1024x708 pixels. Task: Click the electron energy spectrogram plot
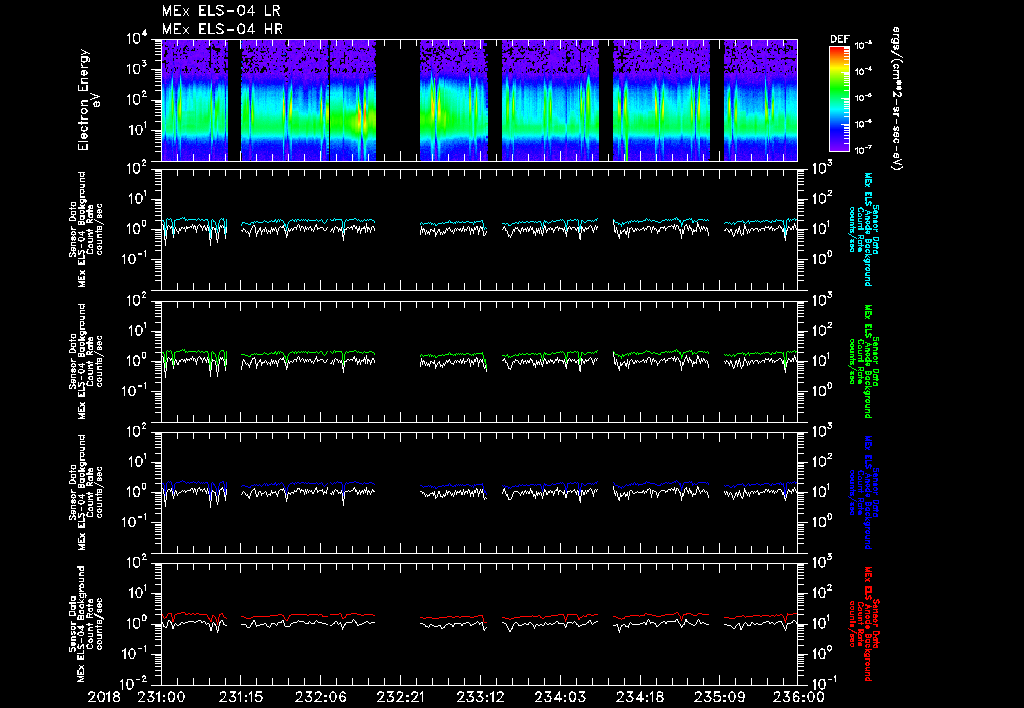click(479, 100)
